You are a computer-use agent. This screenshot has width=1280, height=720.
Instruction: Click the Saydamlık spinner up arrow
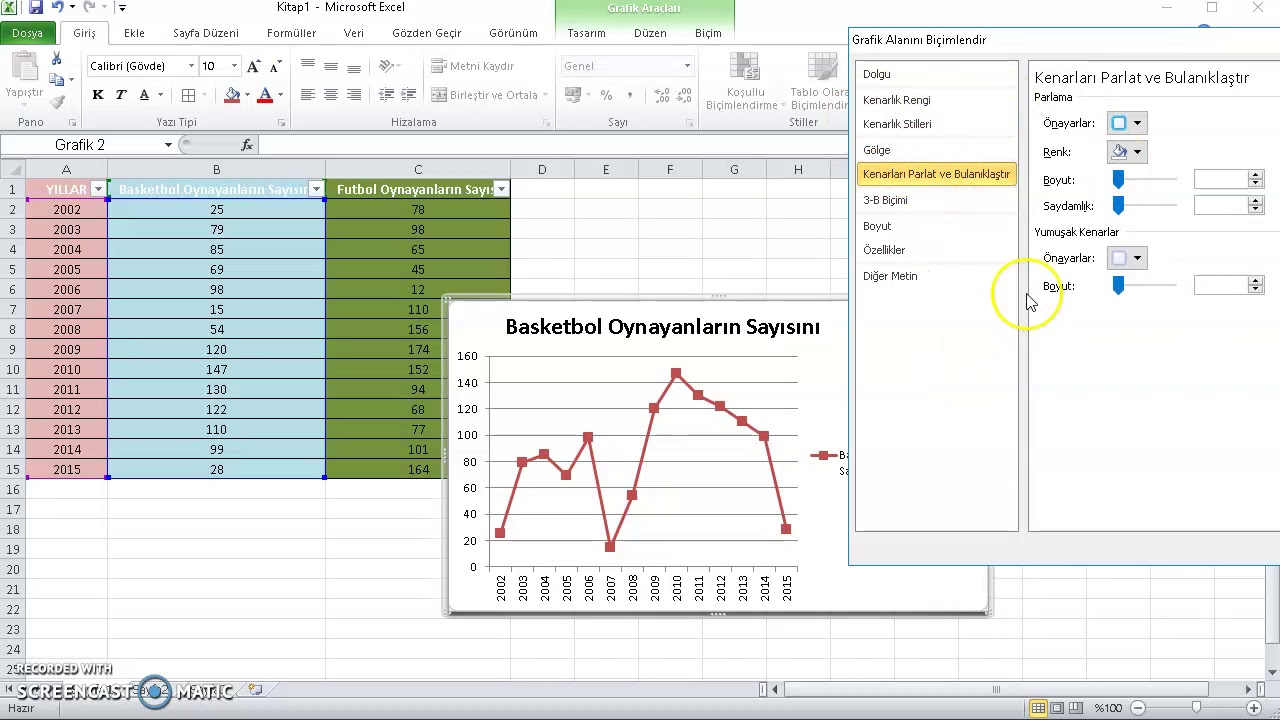(x=1256, y=202)
